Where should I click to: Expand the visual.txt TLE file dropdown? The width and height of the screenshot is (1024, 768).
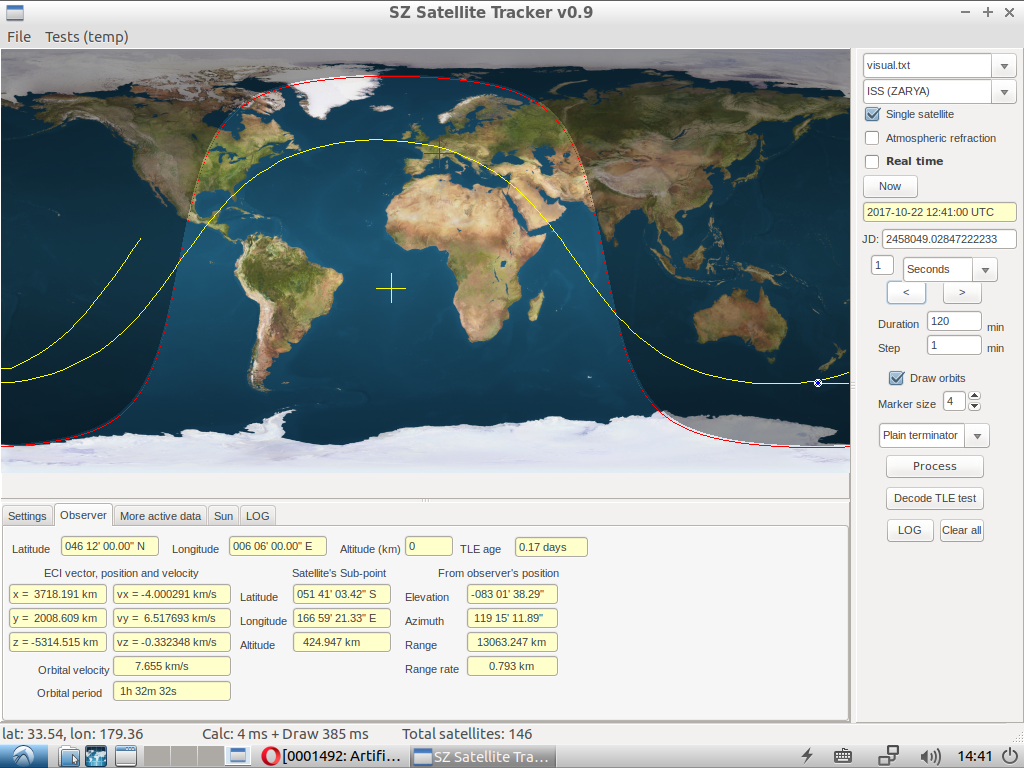[x=1004, y=65]
